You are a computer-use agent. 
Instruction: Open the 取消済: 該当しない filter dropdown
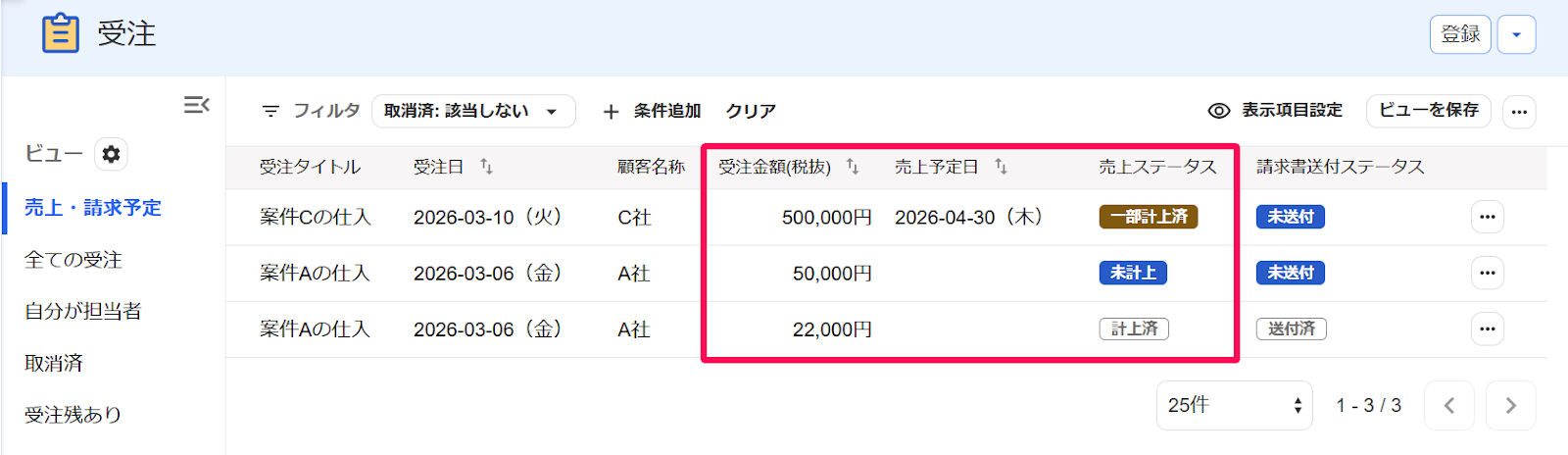point(473,111)
